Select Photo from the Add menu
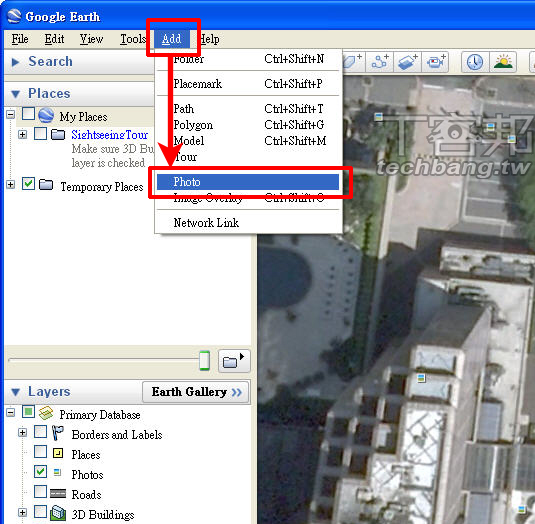Image resolution: width=535 pixels, height=524 pixels. (248, 182)
